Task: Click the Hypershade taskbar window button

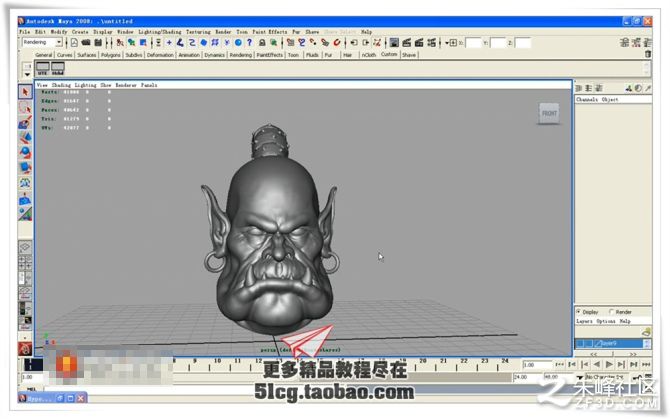Action: point(53,398)
